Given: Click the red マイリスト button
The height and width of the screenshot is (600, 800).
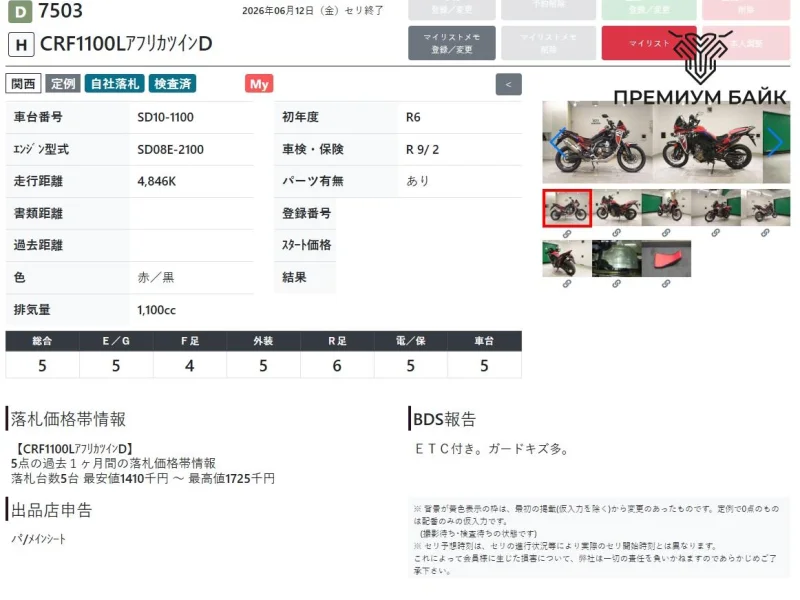Looking at the screenshot, I should 649,43.
